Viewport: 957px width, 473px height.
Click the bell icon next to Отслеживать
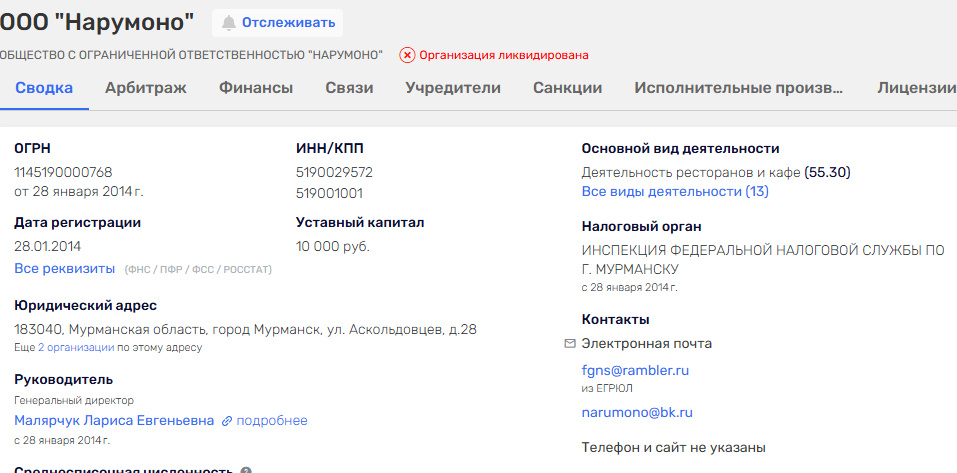pyautogui.click(x=229, y=23)
